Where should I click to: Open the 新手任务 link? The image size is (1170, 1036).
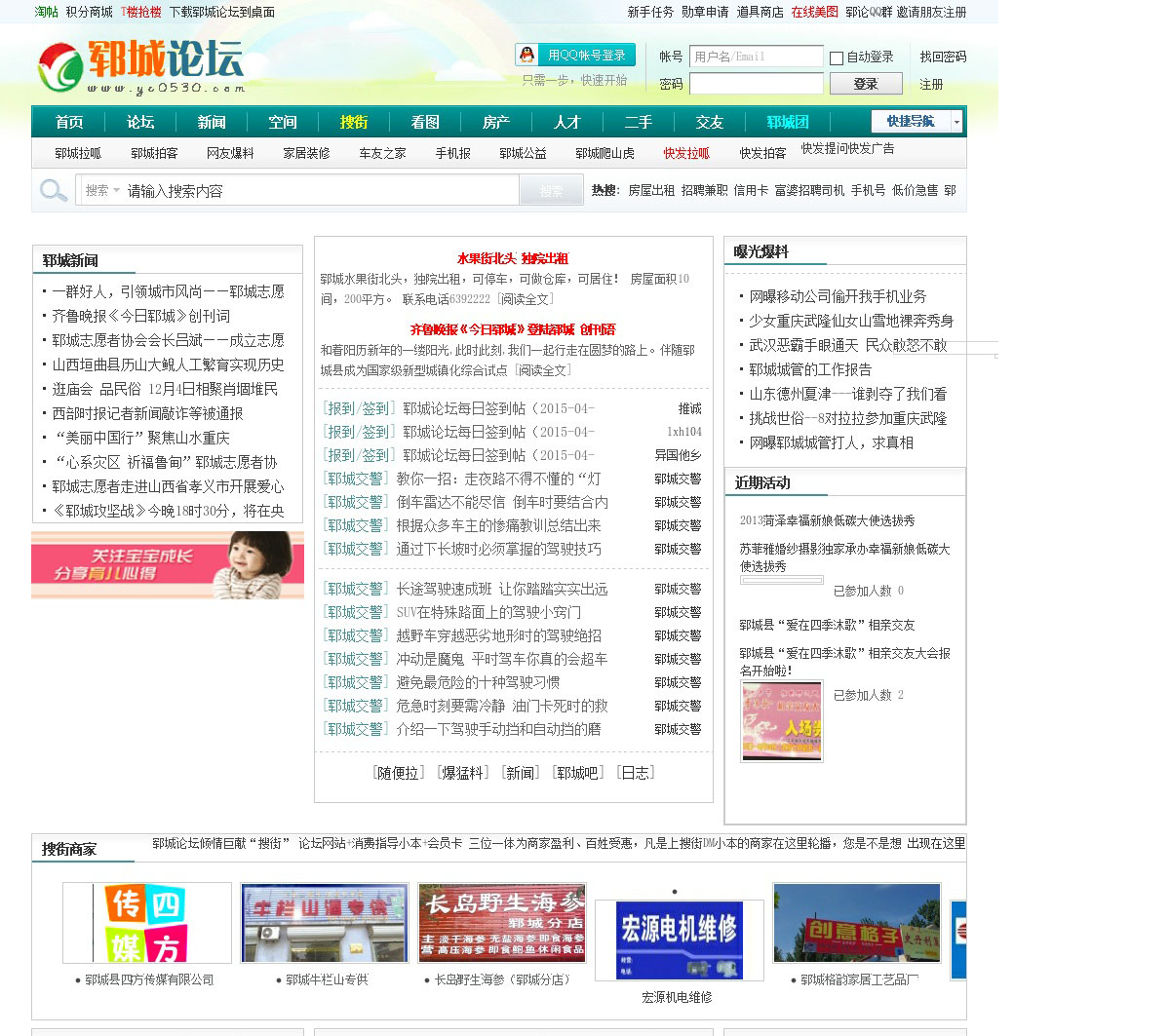(x=650, y=12)
